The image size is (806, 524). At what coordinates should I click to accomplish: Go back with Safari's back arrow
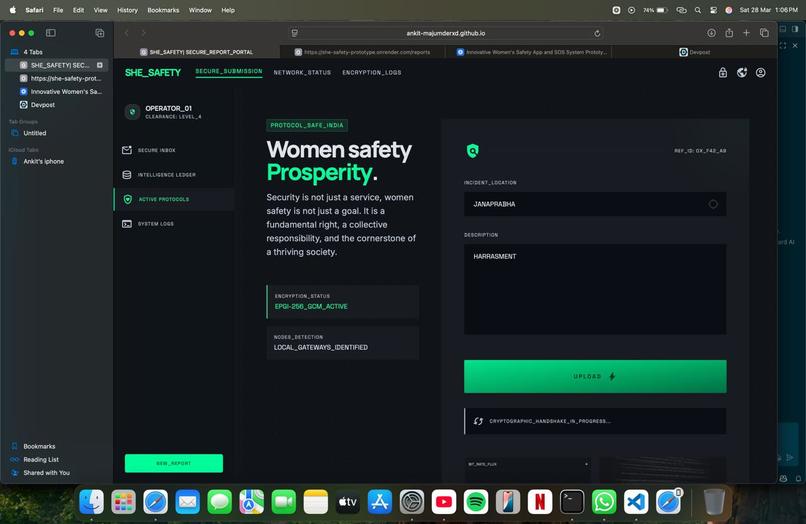pos(126,33)
